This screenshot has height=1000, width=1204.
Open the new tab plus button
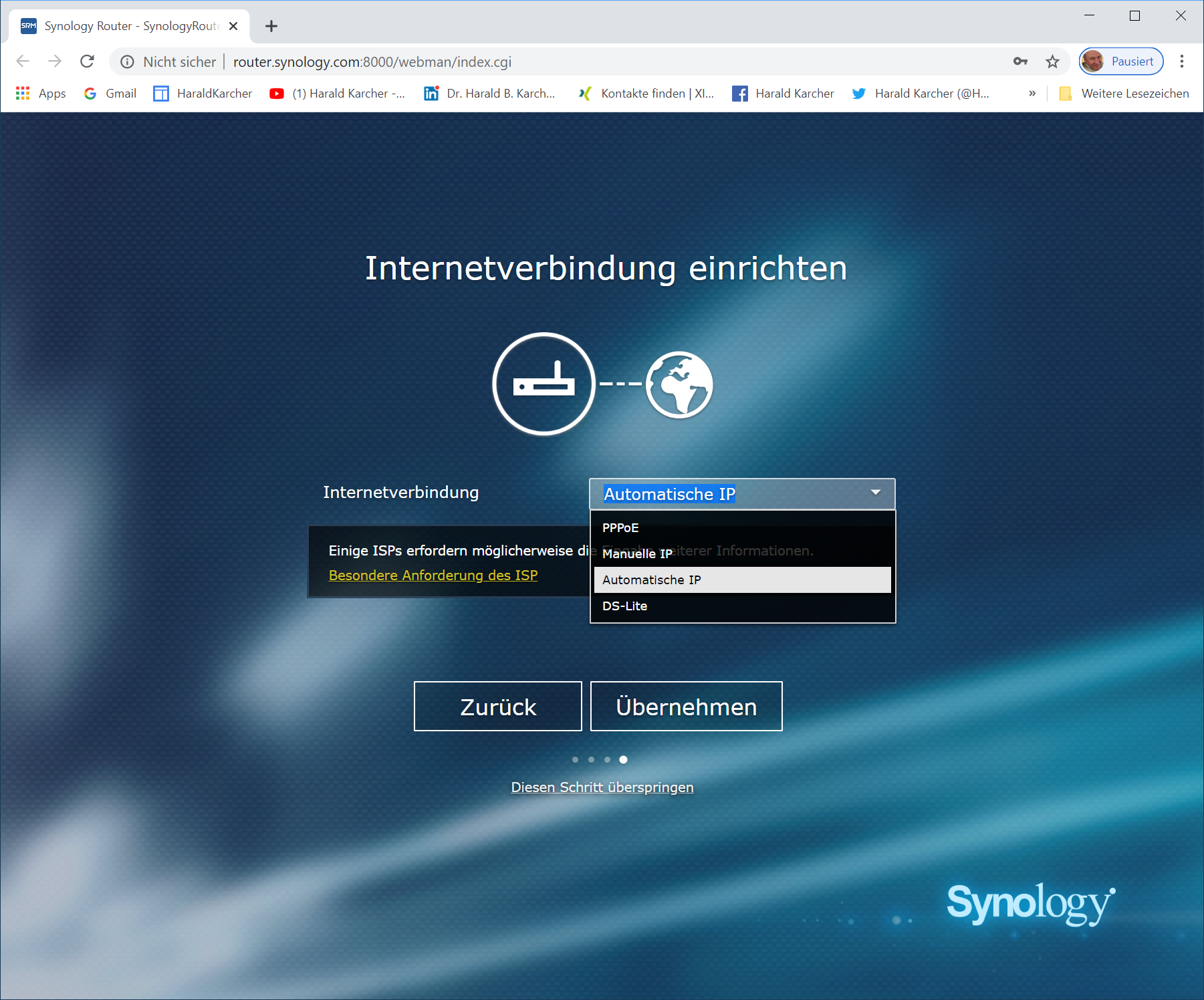(271, 26)
